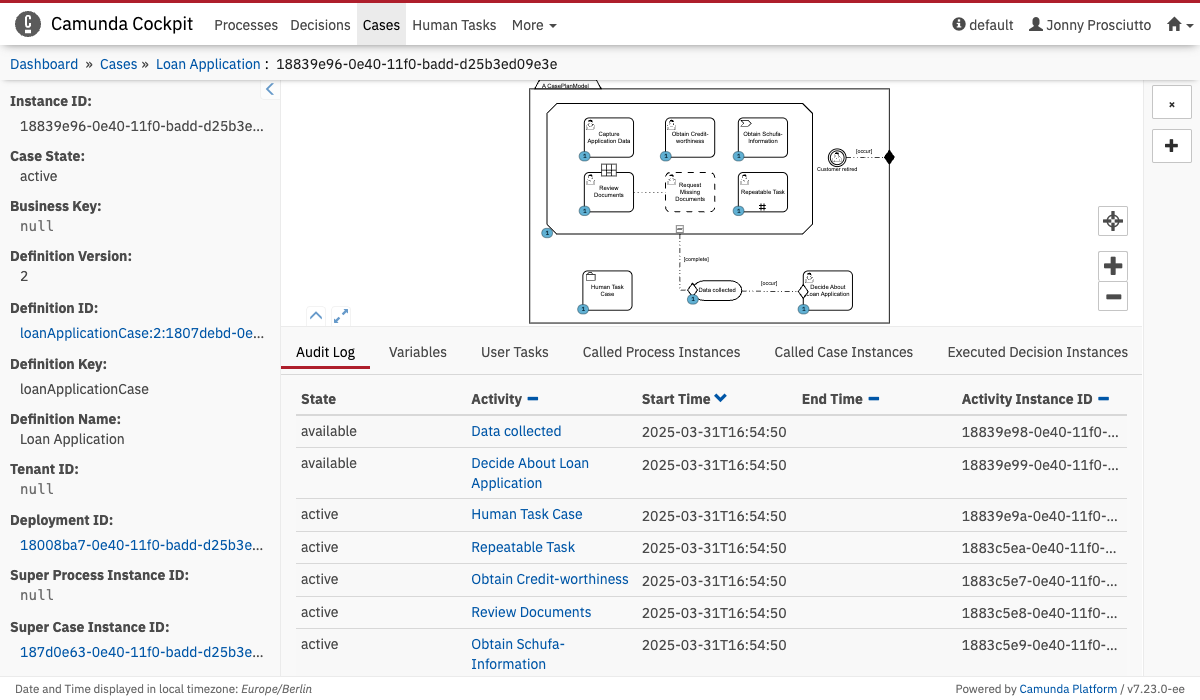
Task: Click the small x button in the right sidebar
Action: coord(1171,104)
